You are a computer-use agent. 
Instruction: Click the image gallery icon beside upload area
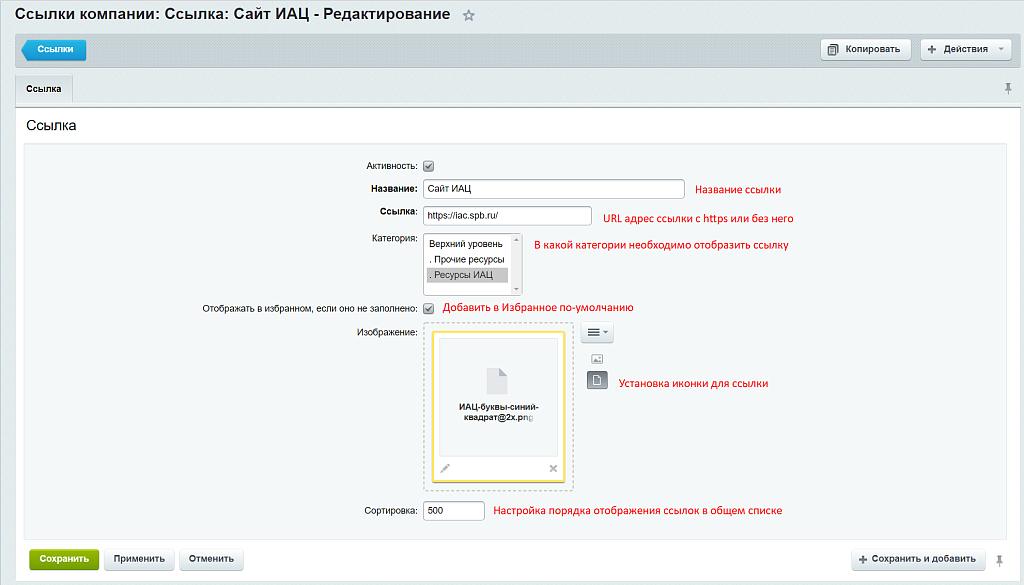pos(597,358)
